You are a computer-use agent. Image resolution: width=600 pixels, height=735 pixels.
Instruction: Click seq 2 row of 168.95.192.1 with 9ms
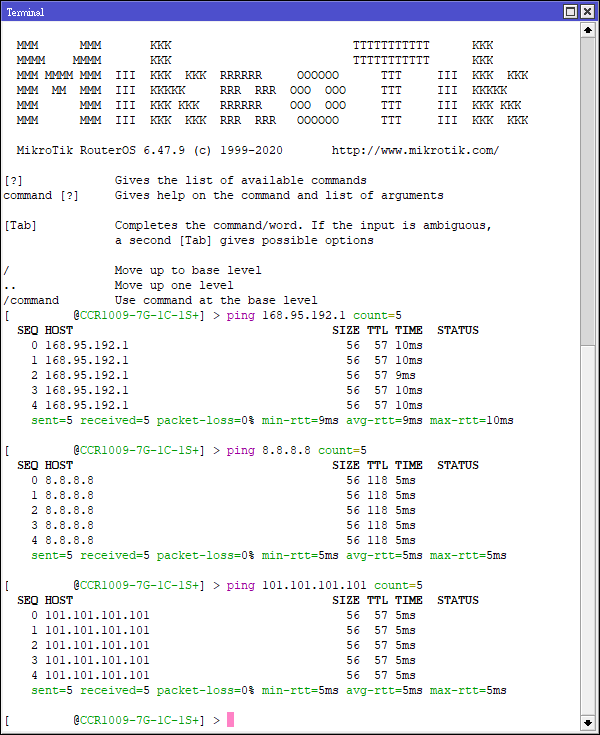pos(223,375)
